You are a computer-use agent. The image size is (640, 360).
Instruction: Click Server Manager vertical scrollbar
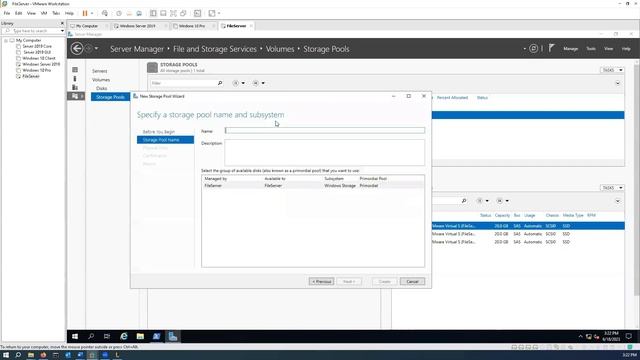pyautogui.click(x=637, y=180)
